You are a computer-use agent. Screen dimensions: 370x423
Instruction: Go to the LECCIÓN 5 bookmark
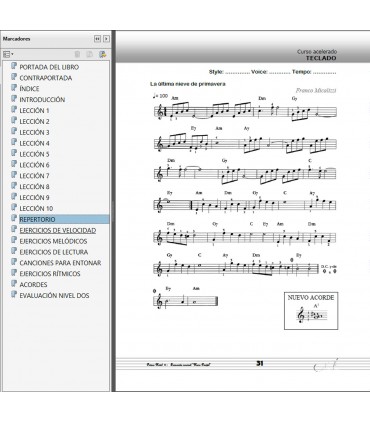point(34,154)
